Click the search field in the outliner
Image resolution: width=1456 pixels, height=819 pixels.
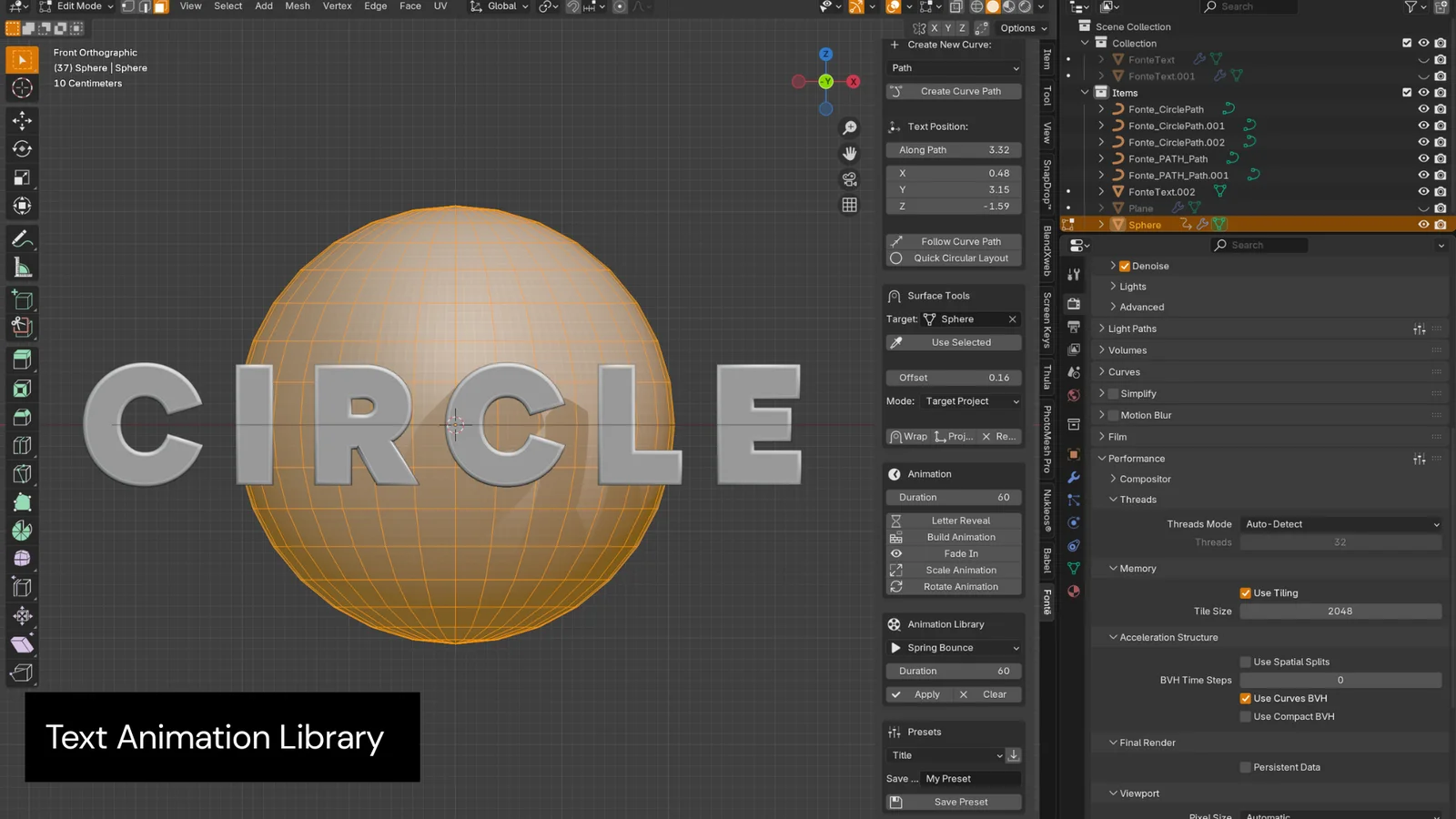(1249, 6)
